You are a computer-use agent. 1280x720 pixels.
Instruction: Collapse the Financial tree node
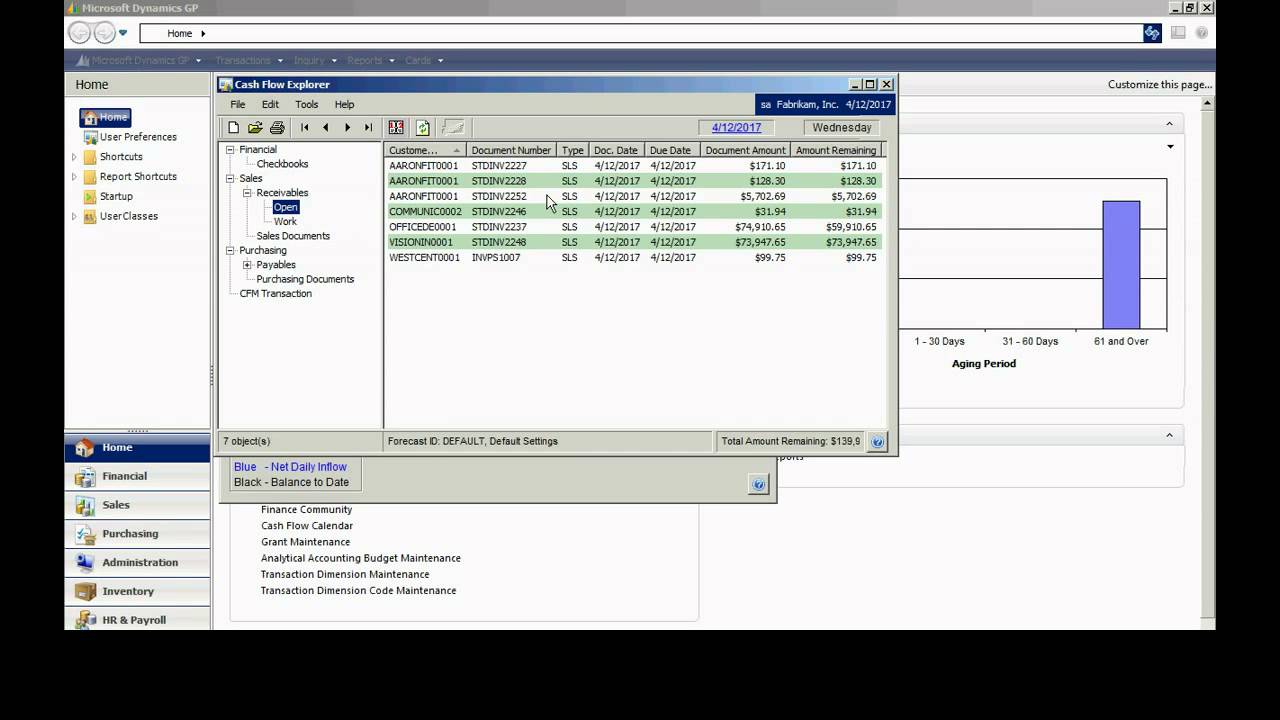click(230, 150)
